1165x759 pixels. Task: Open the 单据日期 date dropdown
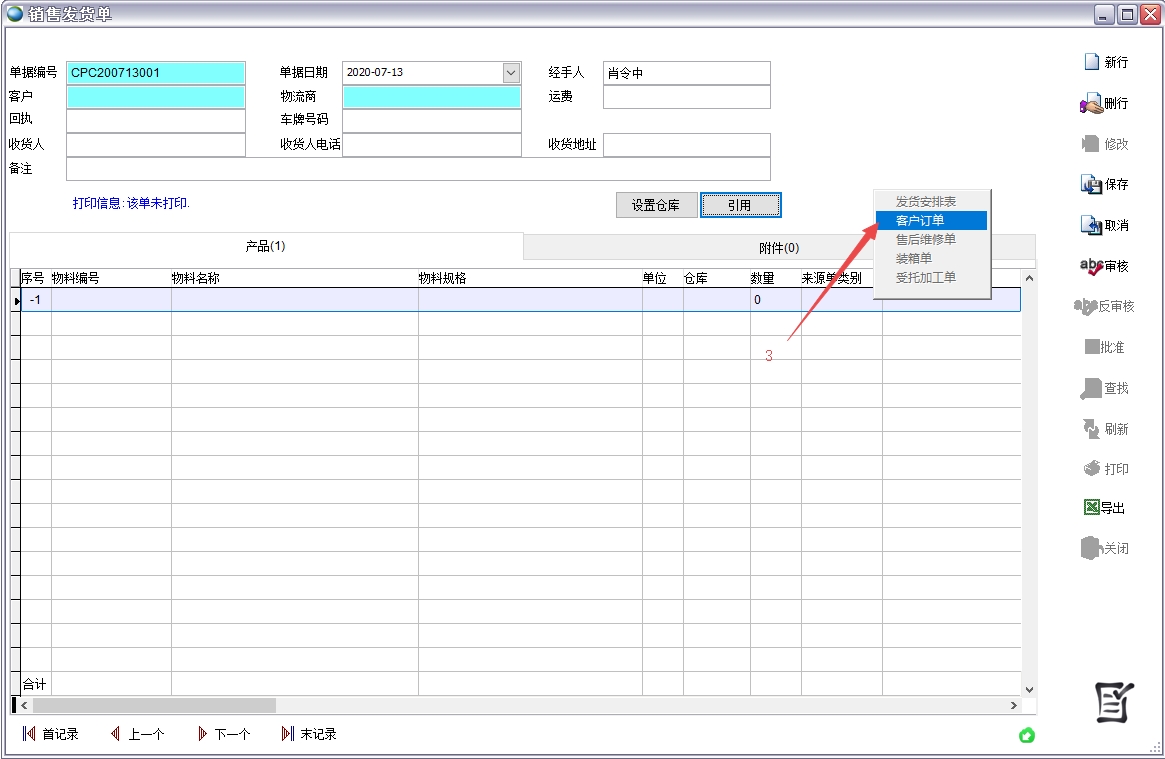(x=513, y=72)
